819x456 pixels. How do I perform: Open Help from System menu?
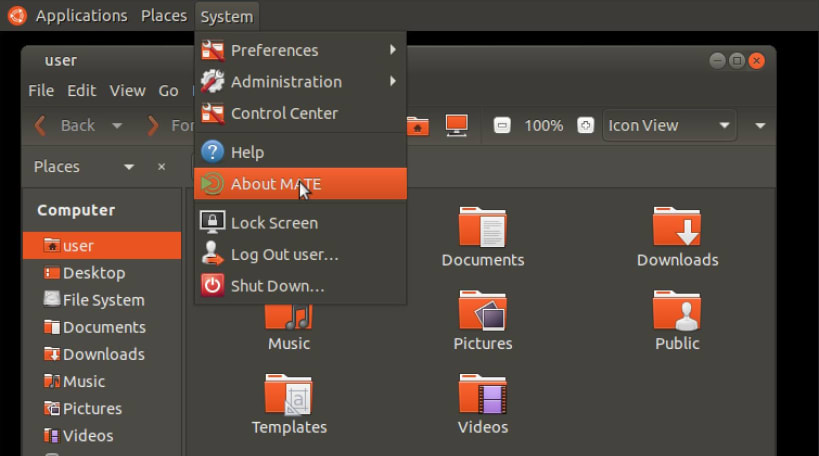(x=300, y=152)
